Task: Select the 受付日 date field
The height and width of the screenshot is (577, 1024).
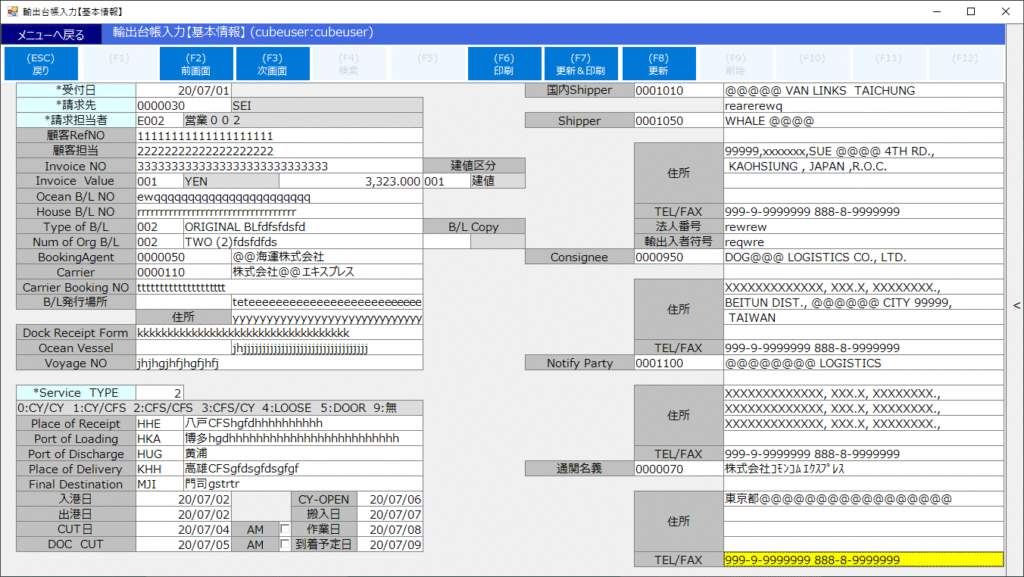Action: pos(183,90)
